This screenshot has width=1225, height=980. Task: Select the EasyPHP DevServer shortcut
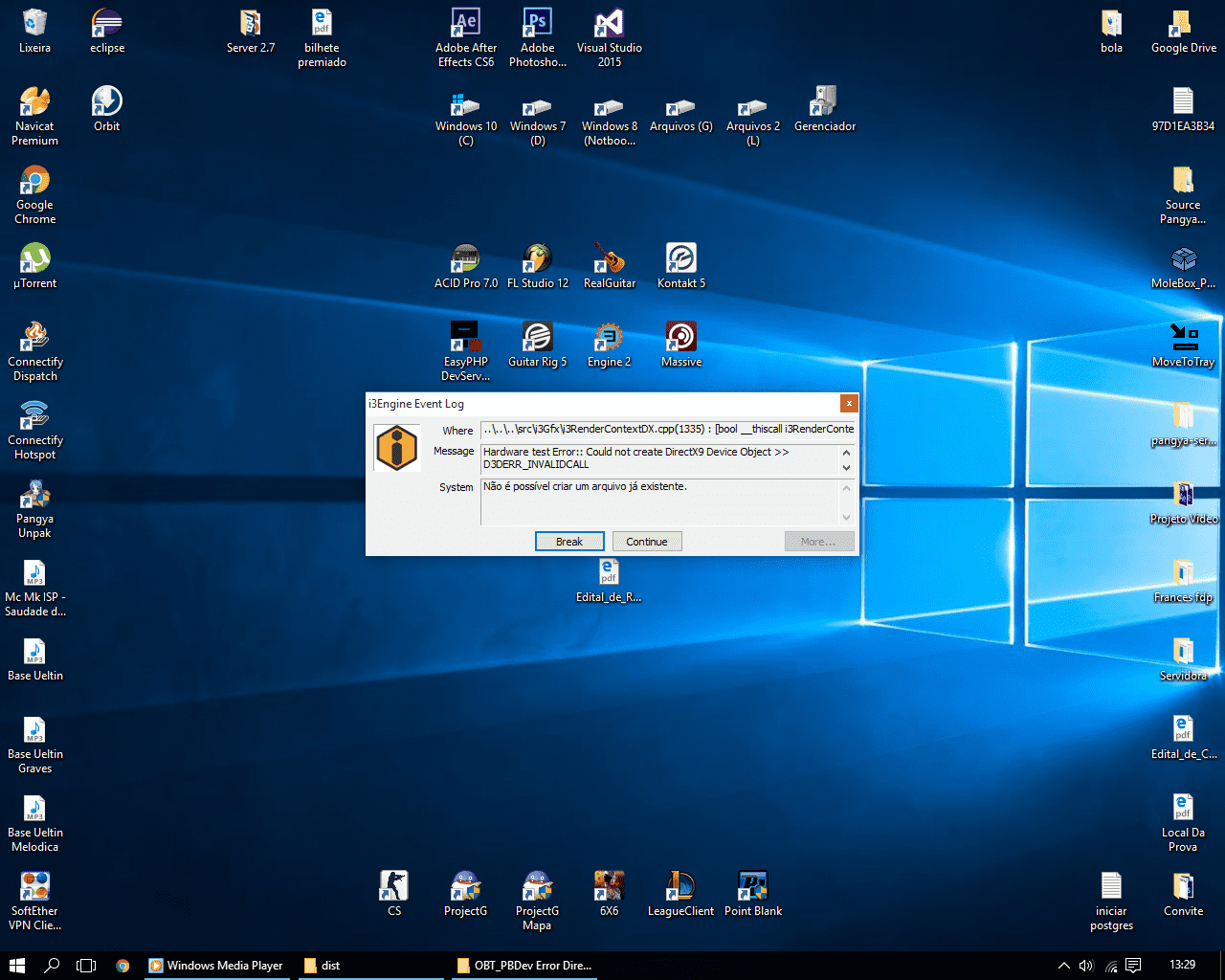coord(466,352)
